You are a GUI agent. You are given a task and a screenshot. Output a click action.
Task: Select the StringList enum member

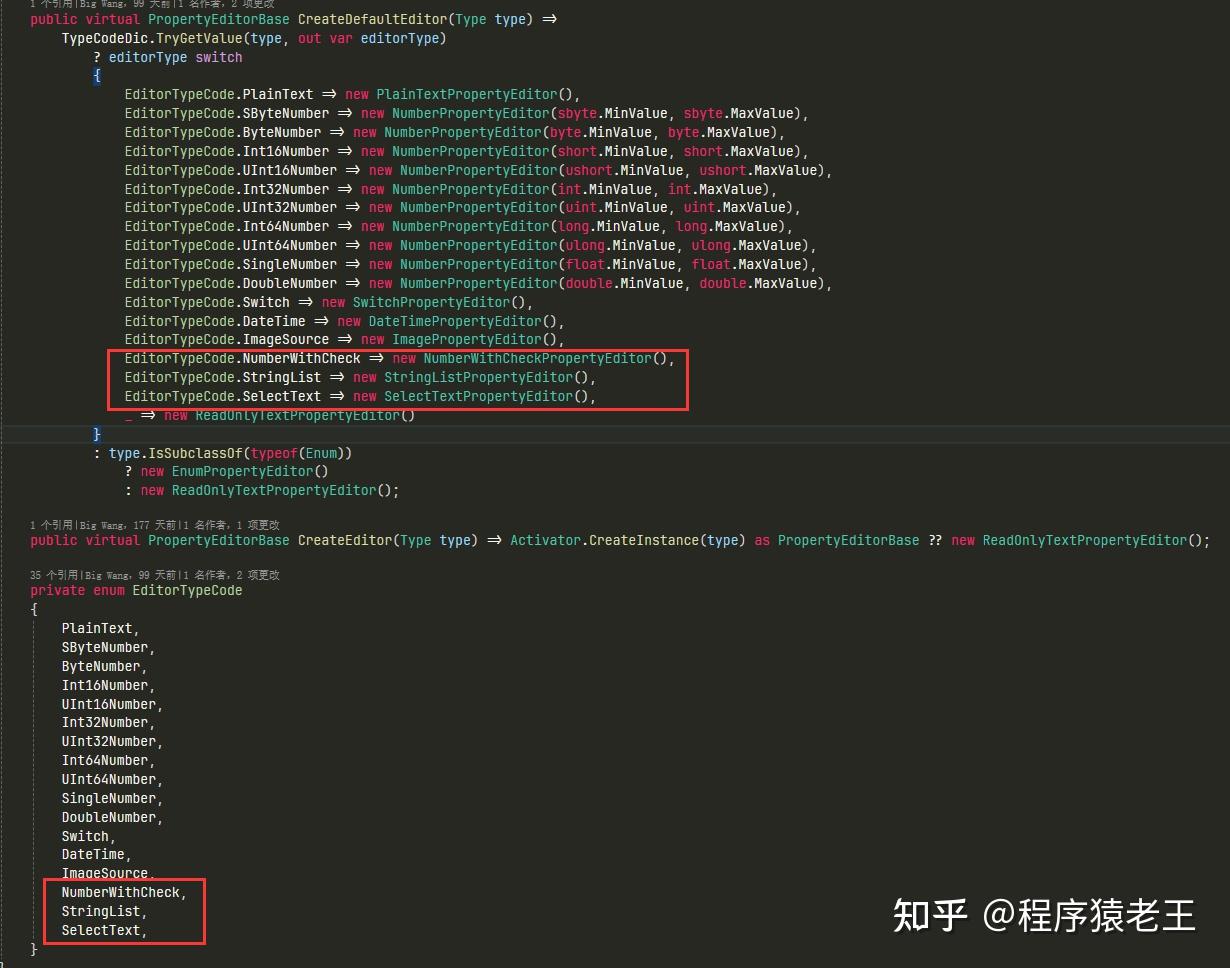100,910
